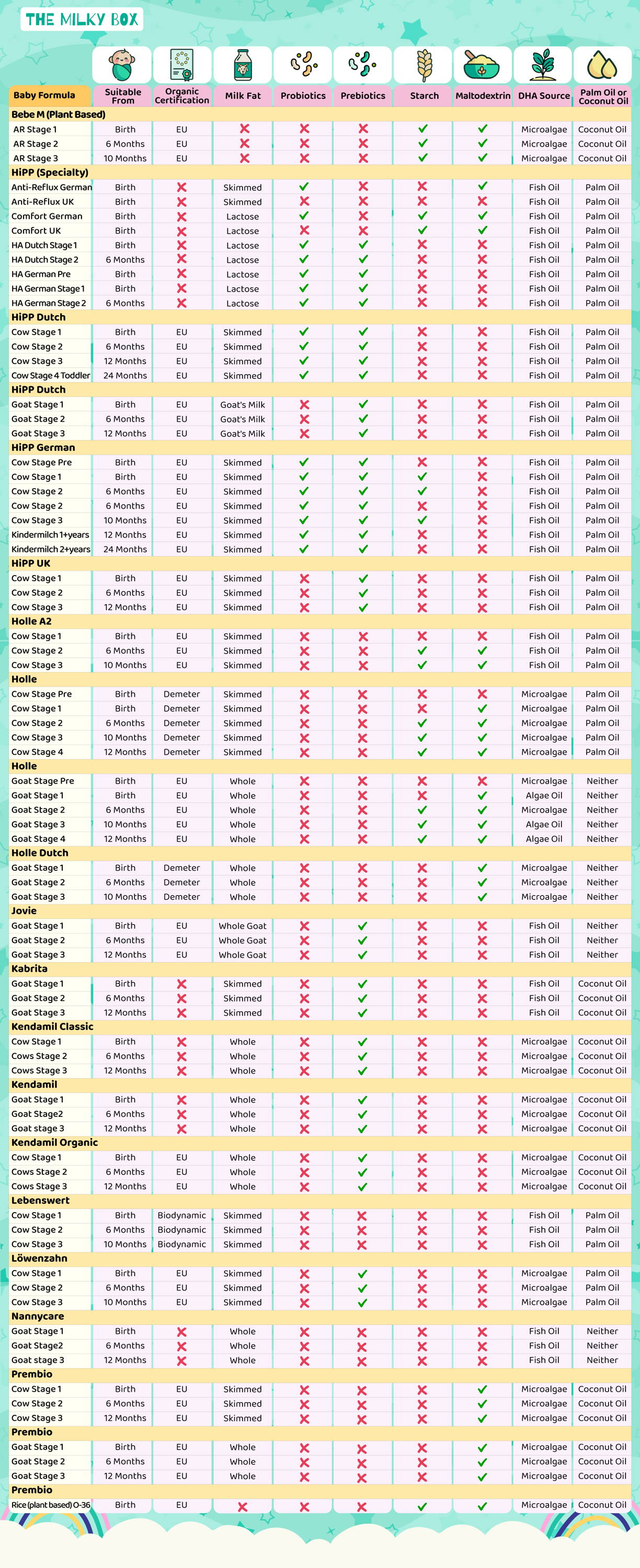
Task: Click the wheat icon above Starch
Action: pos(424,65)
